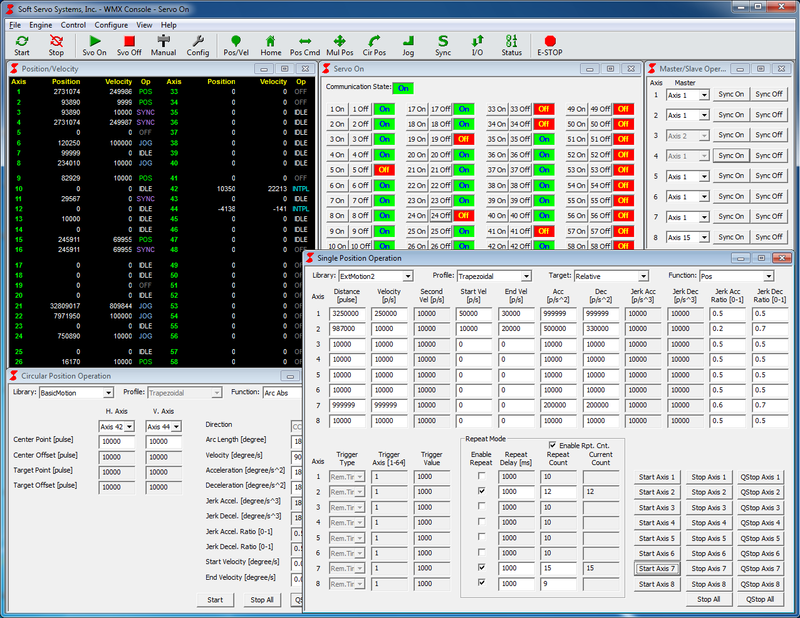800x618 pixels.
Task: Click the 33 On servo button
Action: point(497,109)
